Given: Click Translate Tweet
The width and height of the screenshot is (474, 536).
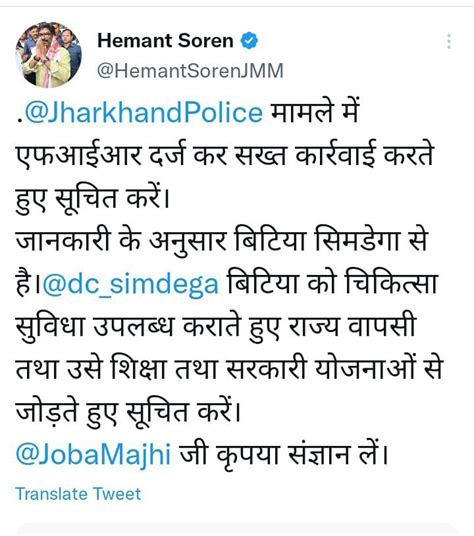Looking at the screenshot, I should (78, 494).
